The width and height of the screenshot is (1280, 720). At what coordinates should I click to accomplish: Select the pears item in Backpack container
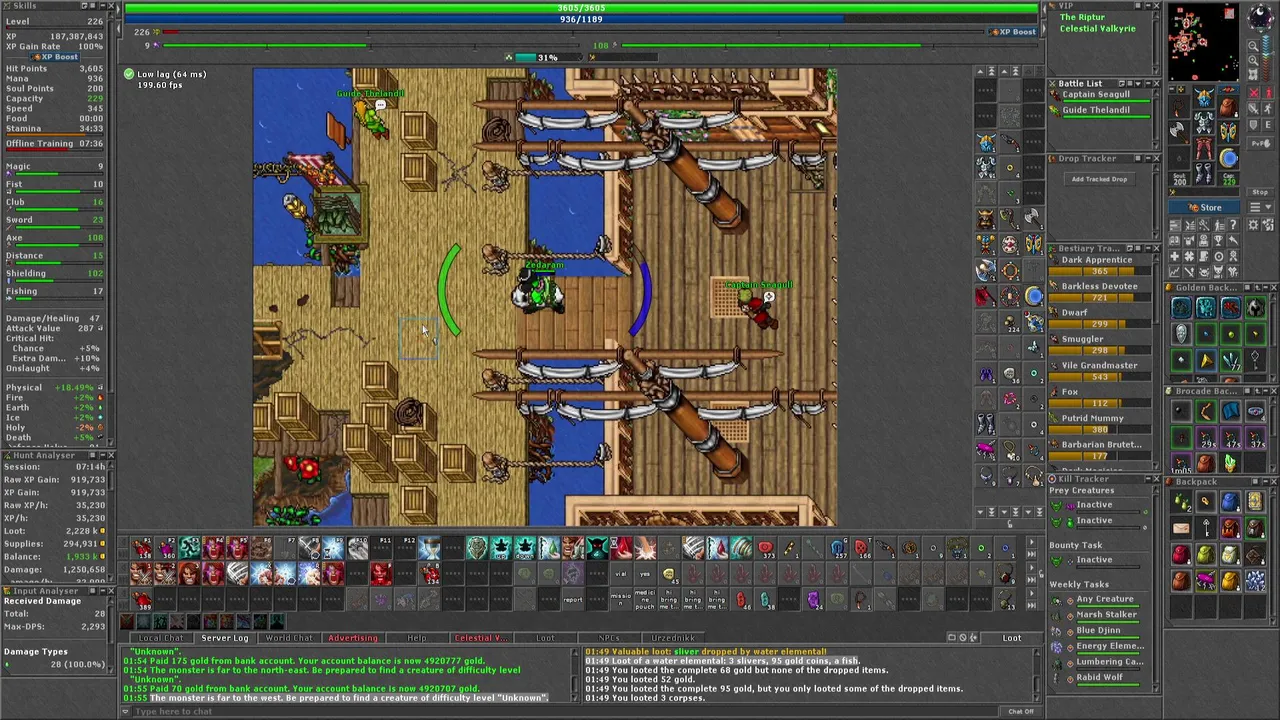pyautogui.click(x=1181, y=502)
